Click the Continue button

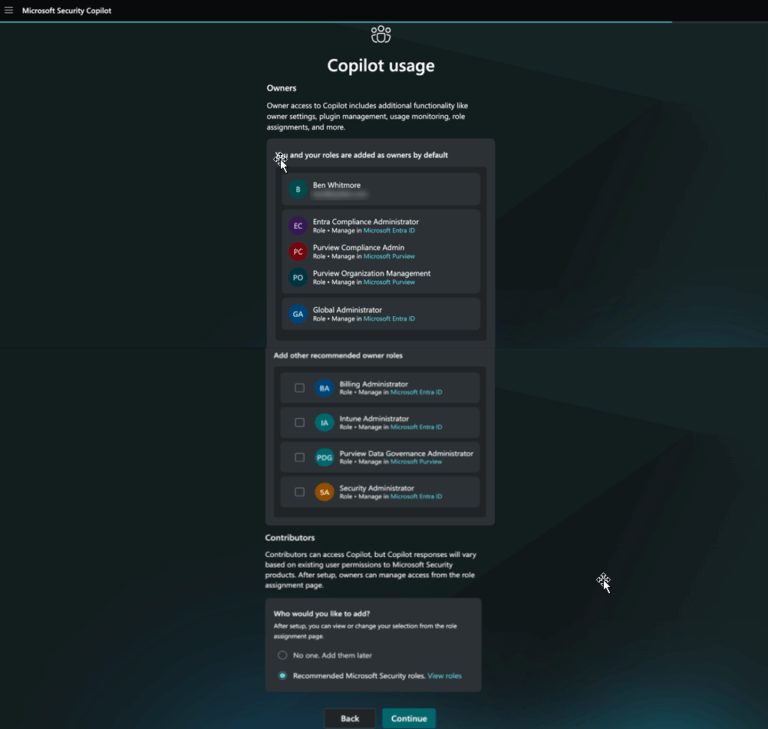(409, 718)
